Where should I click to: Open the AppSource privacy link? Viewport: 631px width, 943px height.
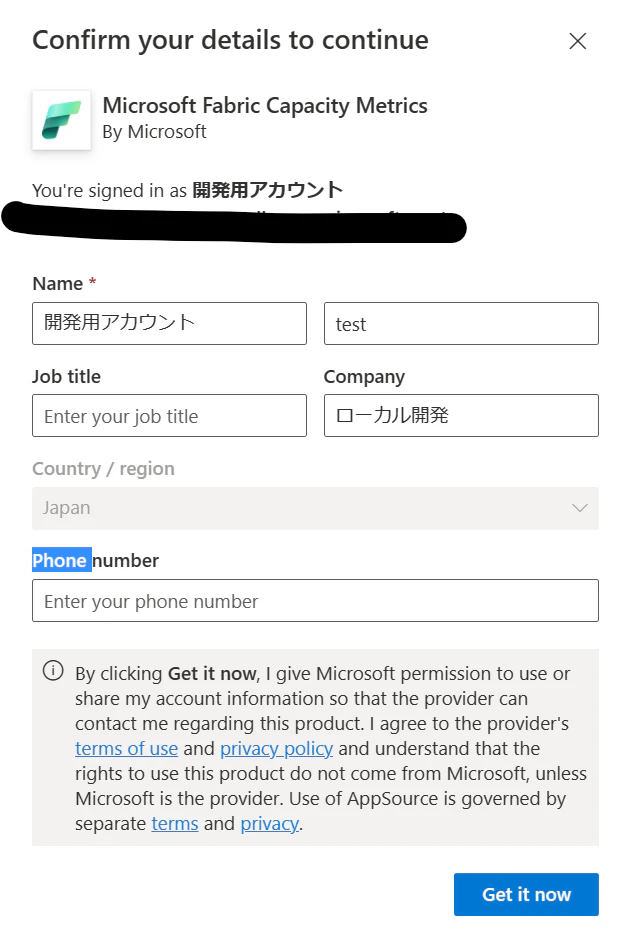click(269, 823)
